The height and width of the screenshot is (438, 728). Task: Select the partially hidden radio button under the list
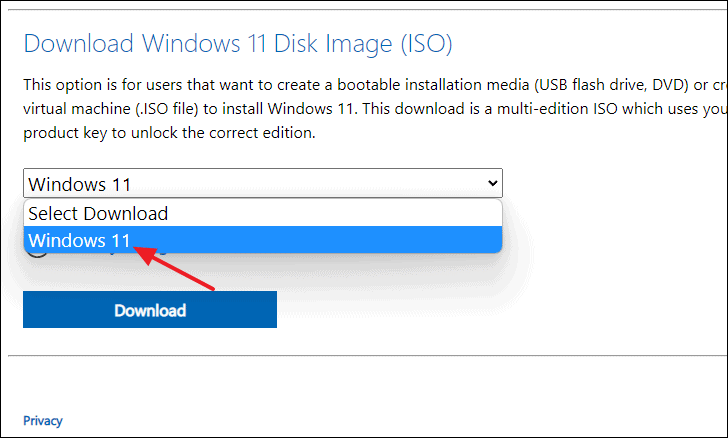point(37,253)
